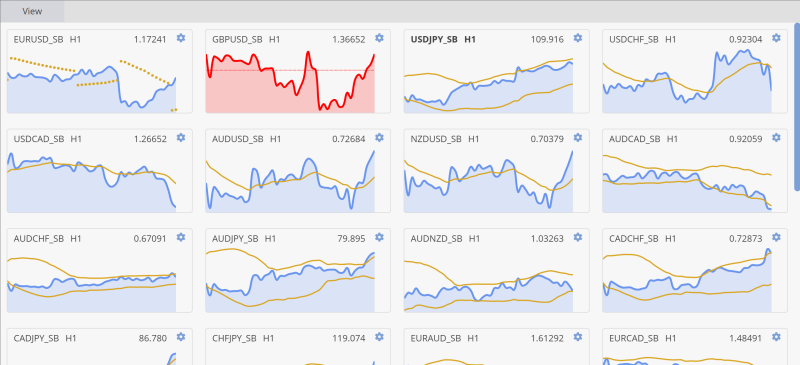Open CADCHF_SB settings gear
Viewport: 800px width, 365px height.
[x=776, y=237]
